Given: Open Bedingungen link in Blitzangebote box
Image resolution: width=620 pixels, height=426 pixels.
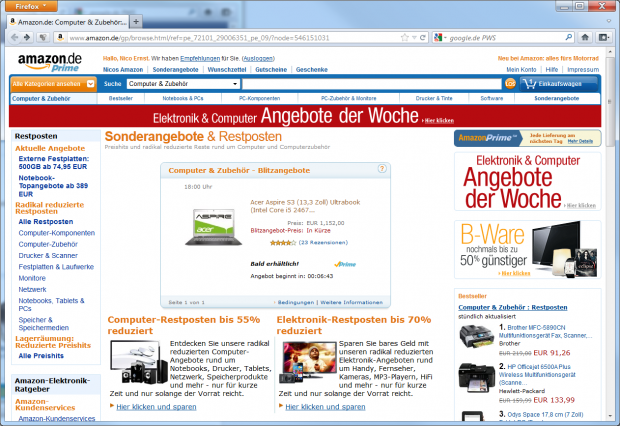Looking at the screenshot, I should click(296, 303).
